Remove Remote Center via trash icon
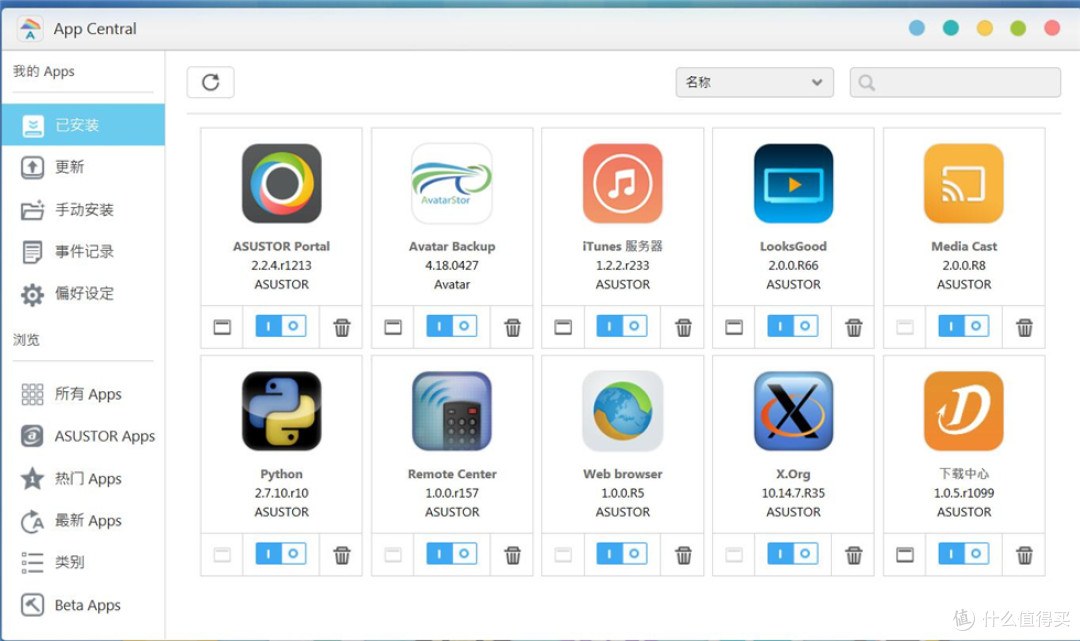The width and height of the screenshot is (1080, 641). click(512, 555)
